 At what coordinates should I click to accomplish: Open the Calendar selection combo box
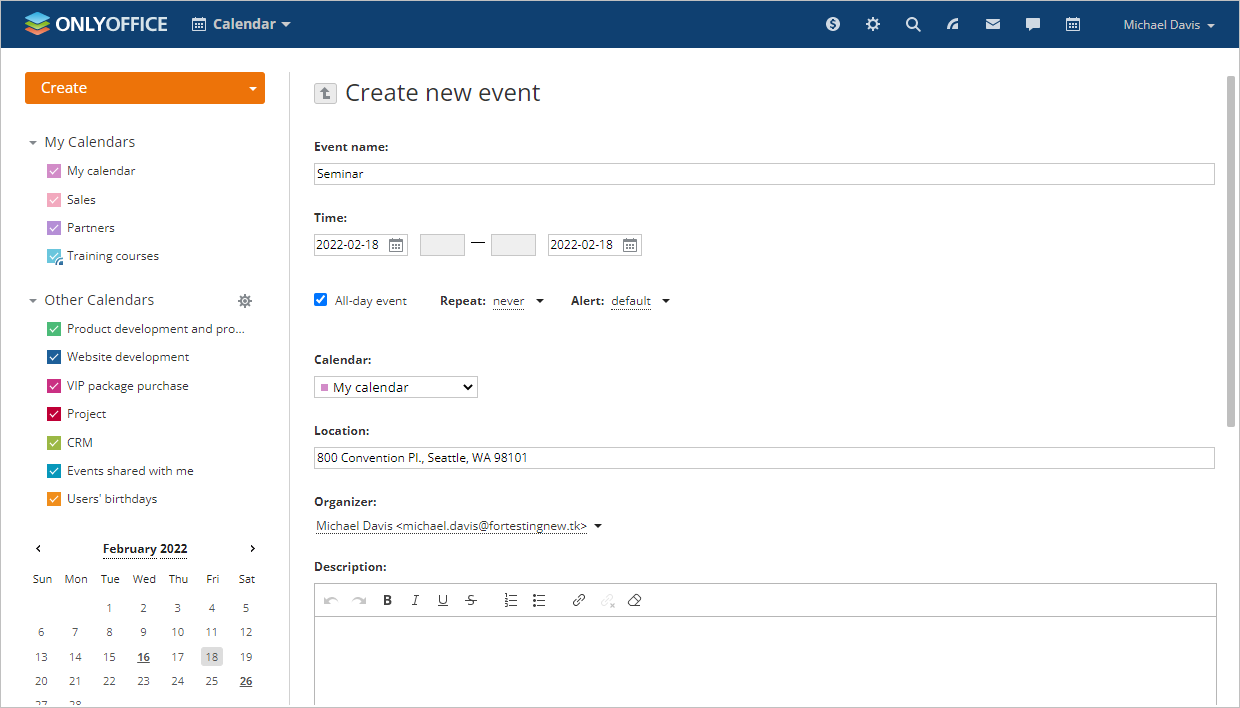point(395,387)
